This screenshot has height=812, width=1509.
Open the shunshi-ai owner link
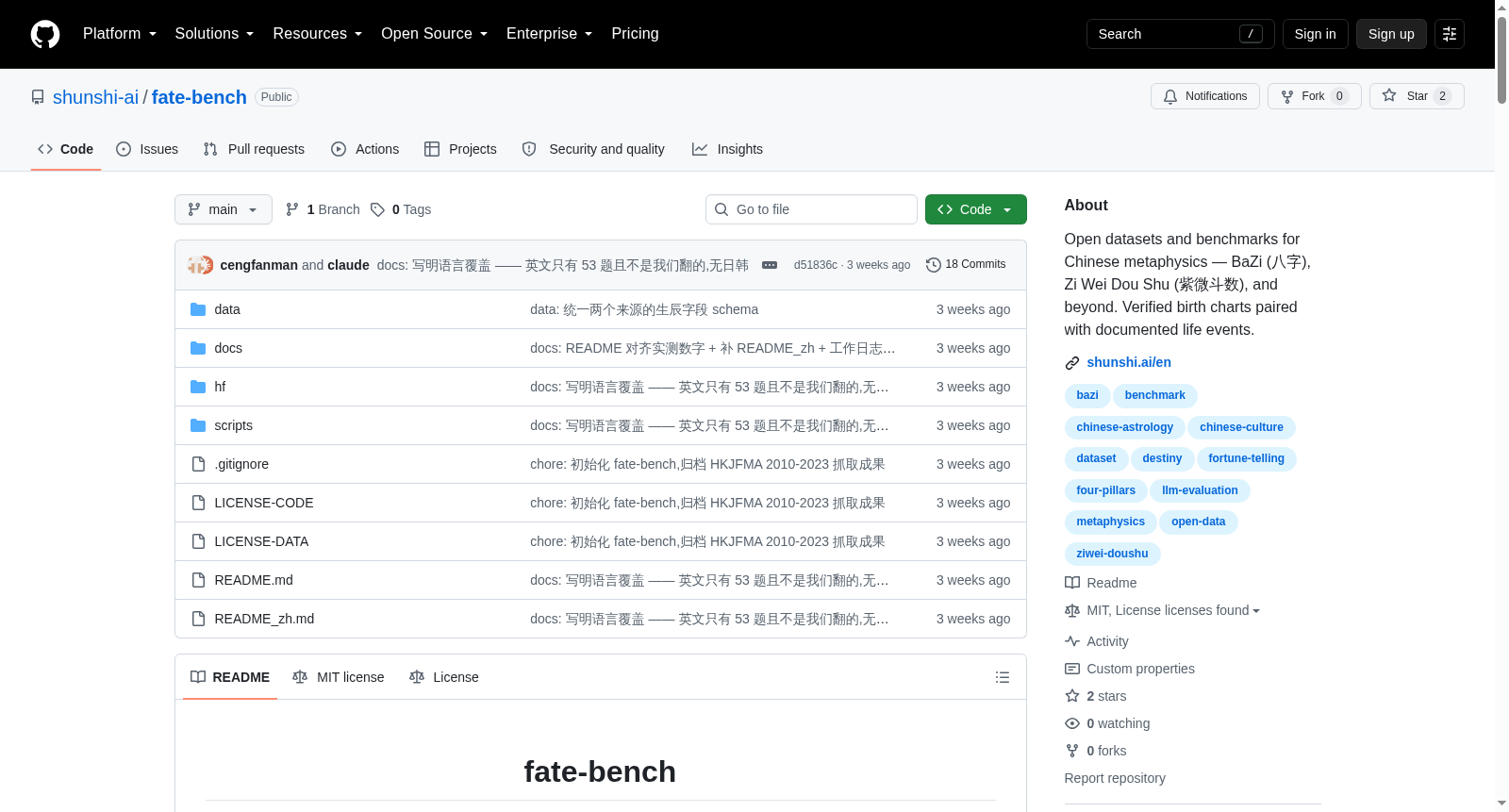click(x=95, y=97)
